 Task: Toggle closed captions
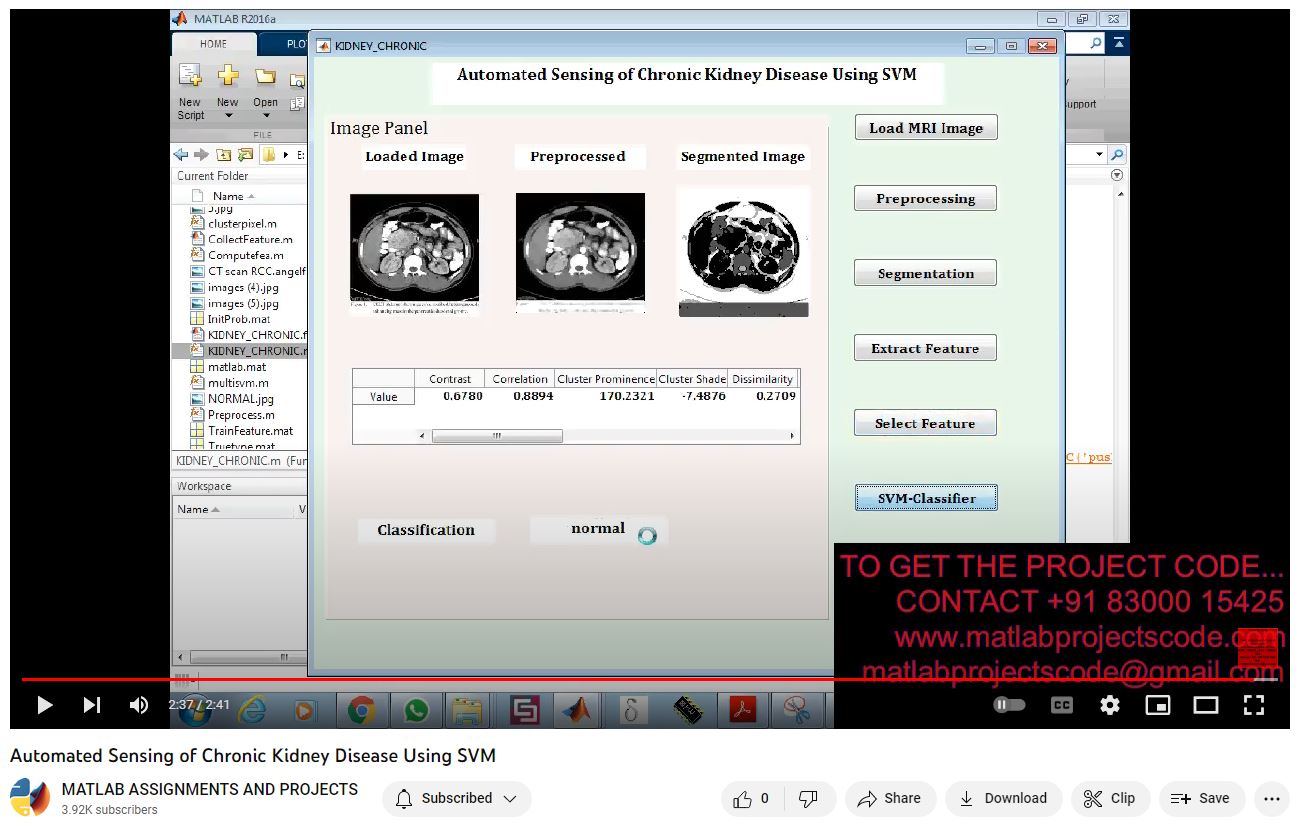1062,705
